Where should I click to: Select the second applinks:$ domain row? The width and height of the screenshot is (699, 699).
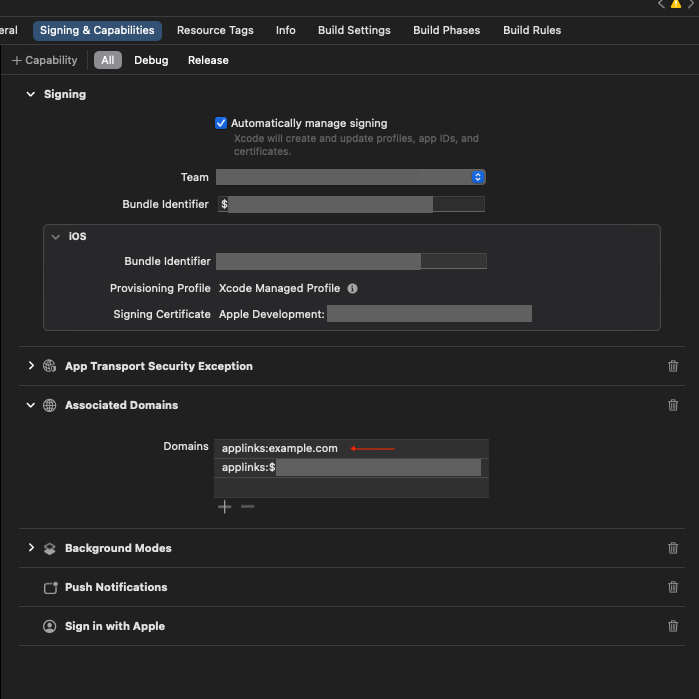pyautogui.click(x=351, y=468)
